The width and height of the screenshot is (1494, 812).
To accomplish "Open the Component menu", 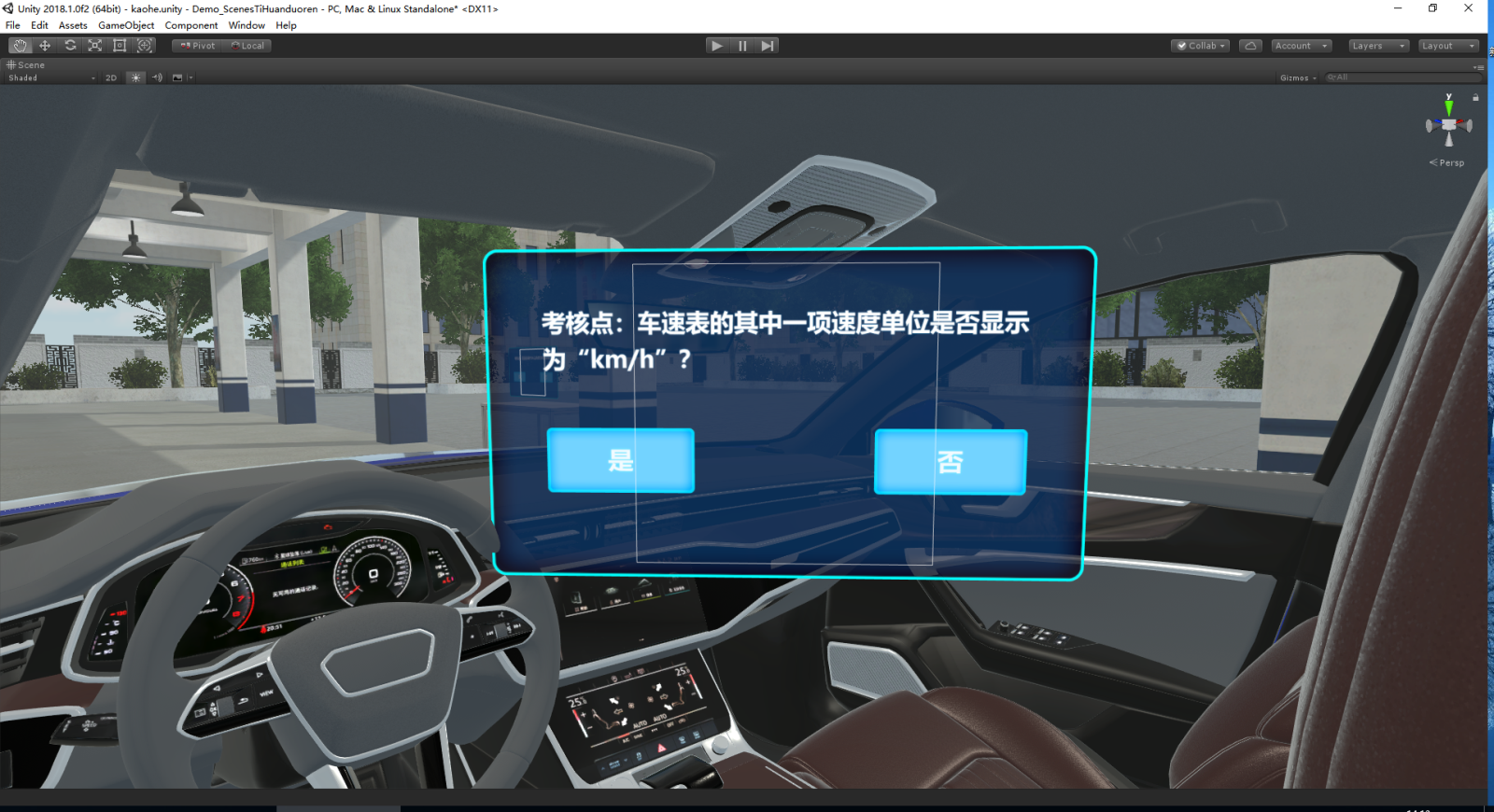I will [x=190, y=25].
